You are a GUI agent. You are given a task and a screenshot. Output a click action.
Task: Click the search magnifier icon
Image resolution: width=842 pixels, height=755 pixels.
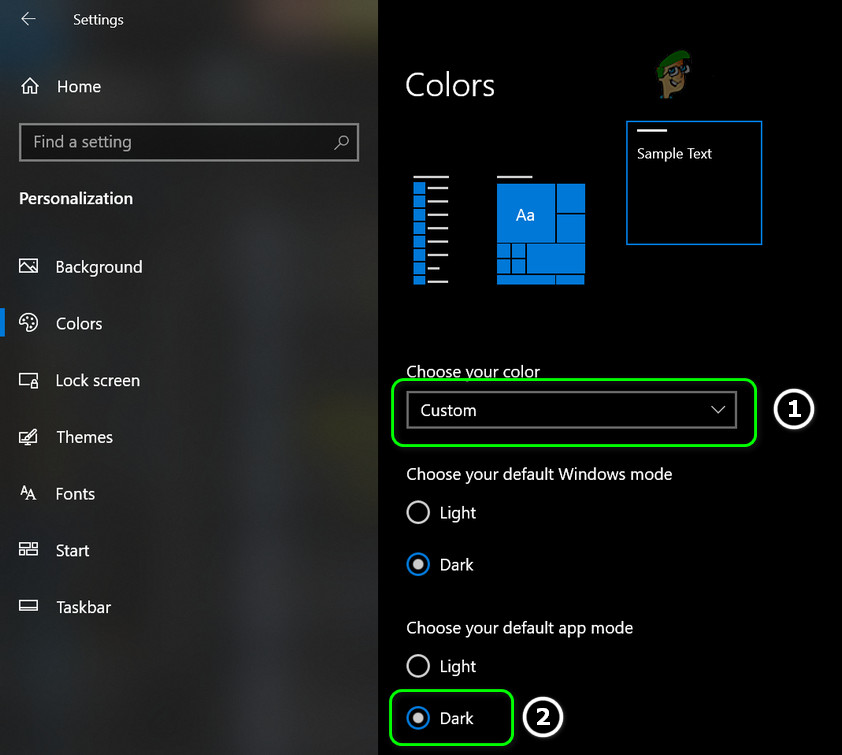342,142
